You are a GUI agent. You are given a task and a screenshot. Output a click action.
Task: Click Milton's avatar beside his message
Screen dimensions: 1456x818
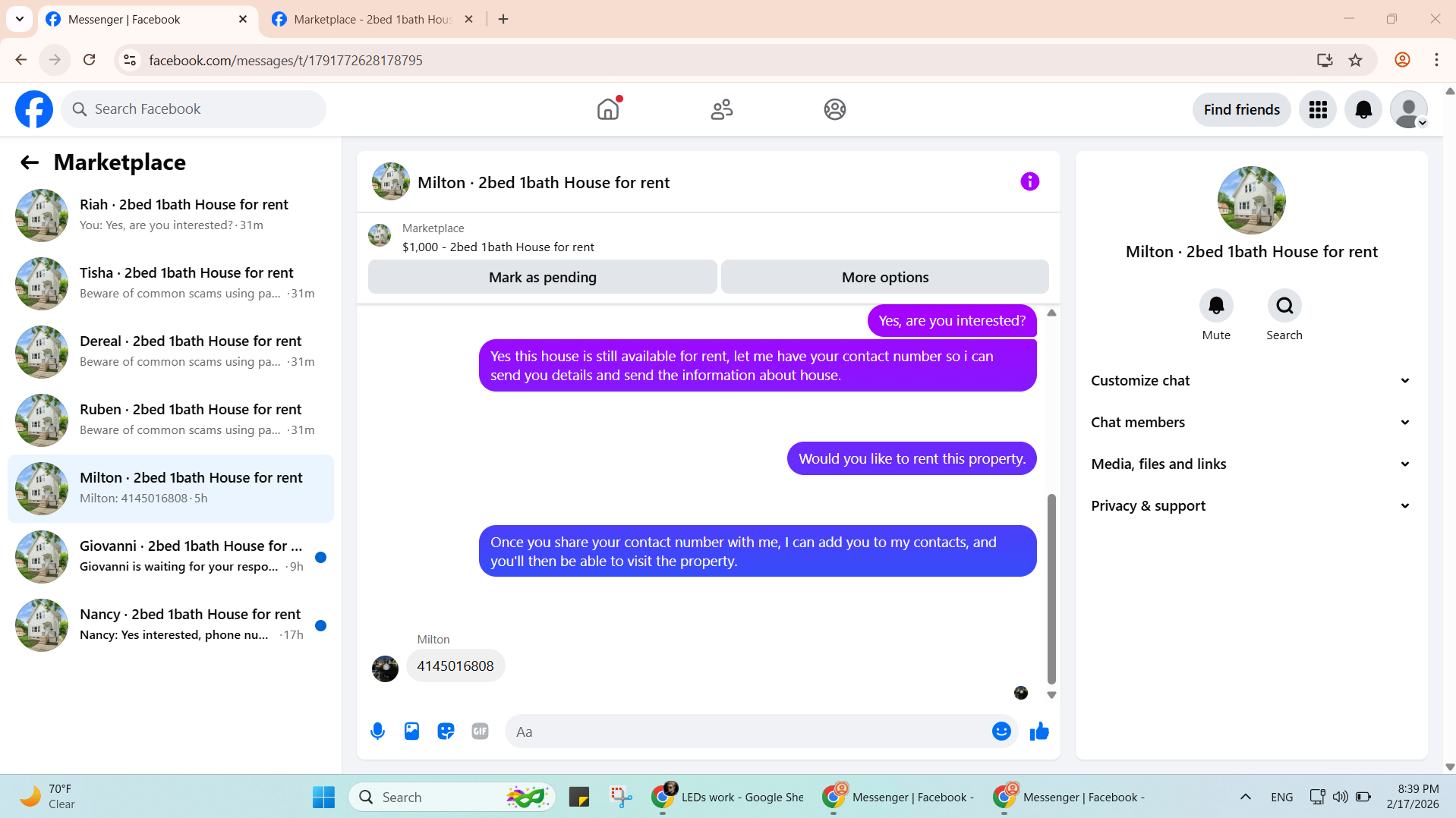[x=385, y=669]
